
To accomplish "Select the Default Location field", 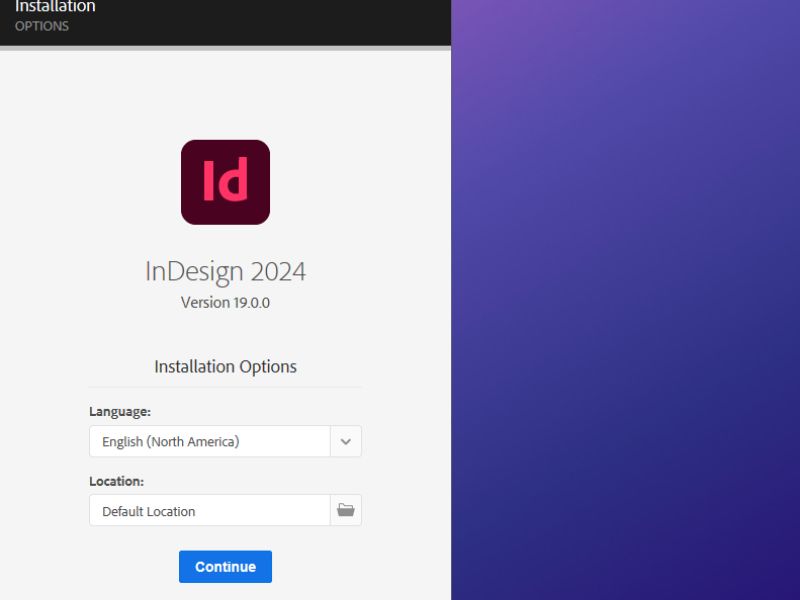I will click(x=210, y=510).
